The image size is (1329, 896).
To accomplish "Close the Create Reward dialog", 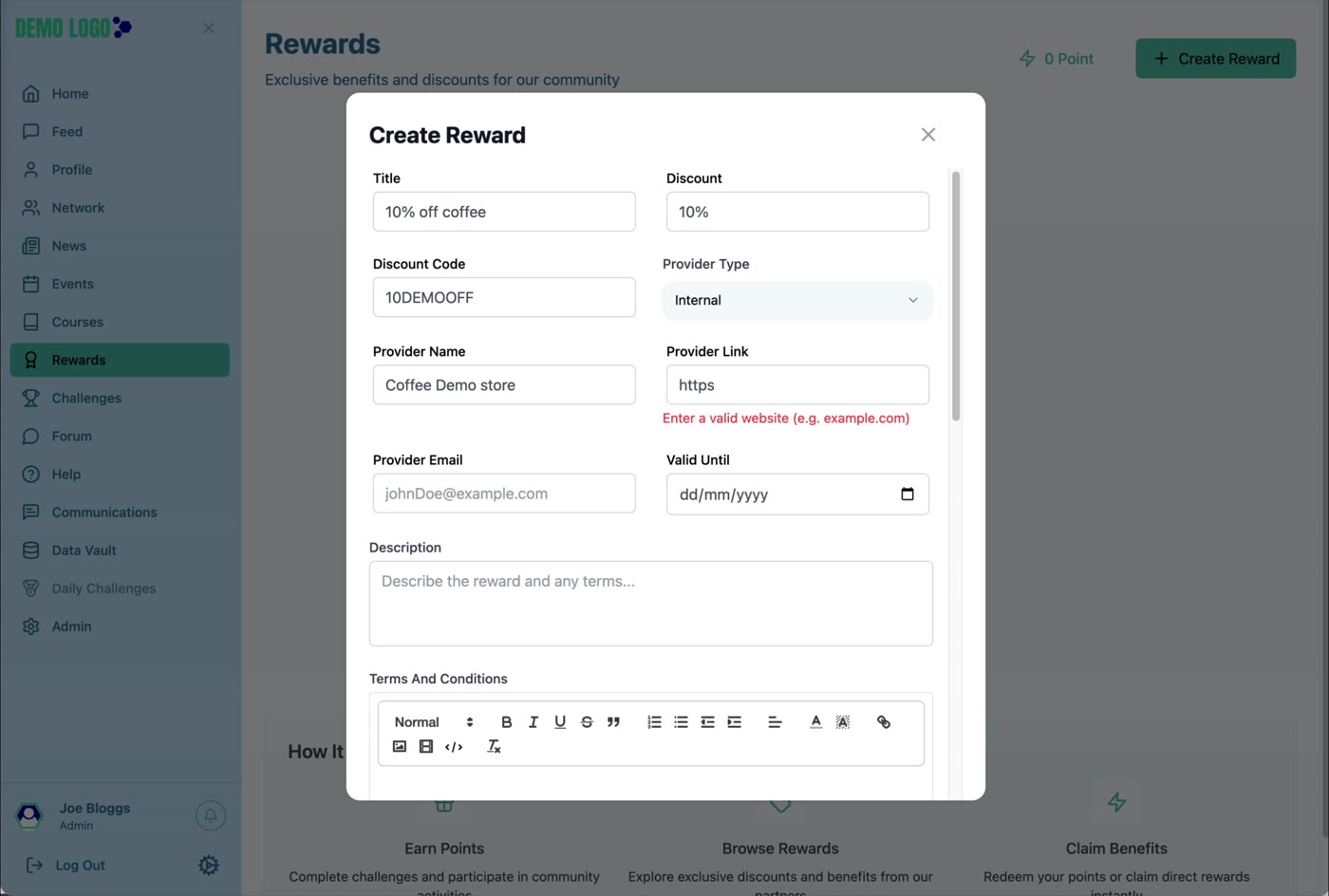I will (x=928, y=135).
